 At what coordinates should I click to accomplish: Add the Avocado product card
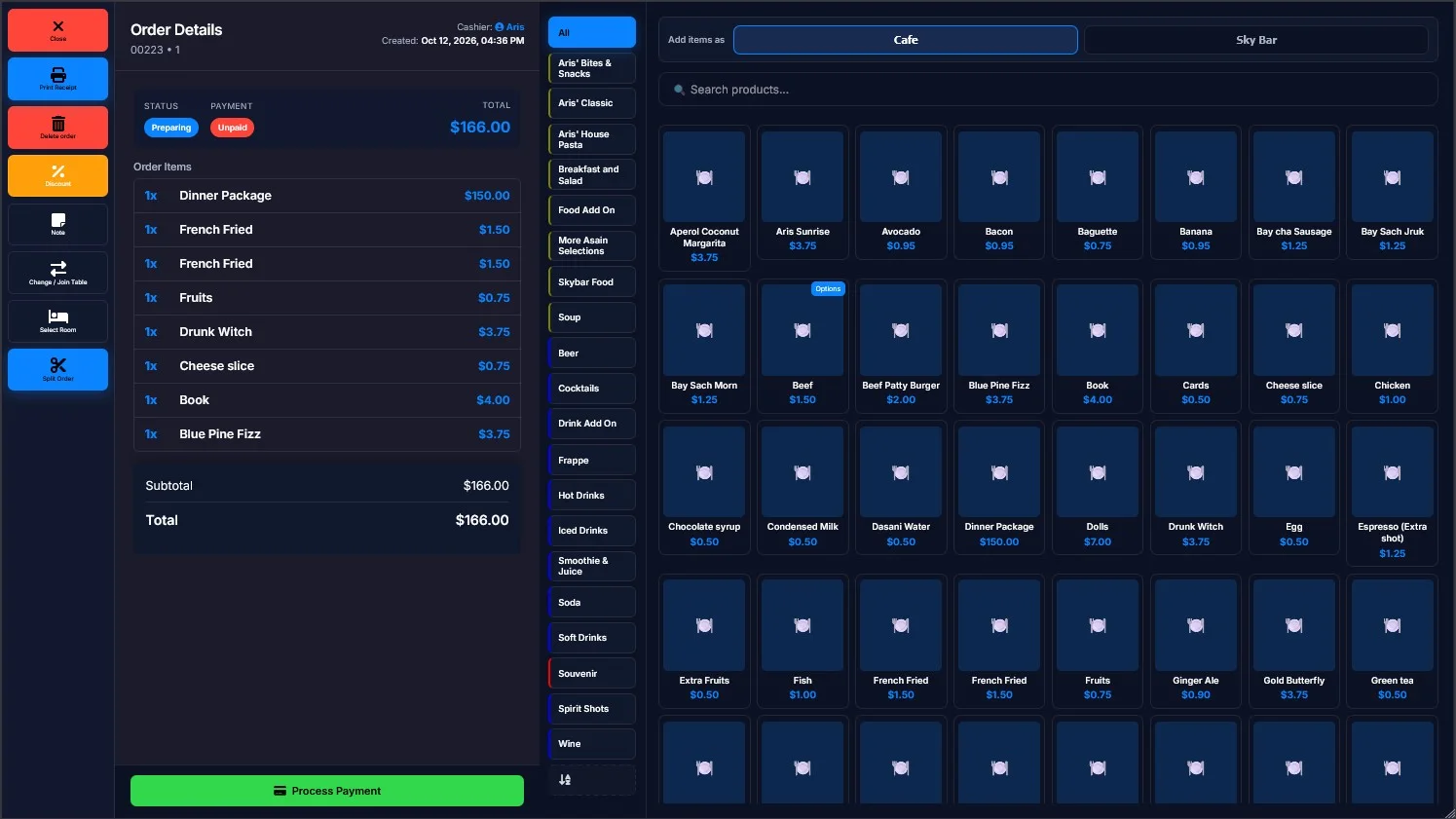click(x=901, y=192)
